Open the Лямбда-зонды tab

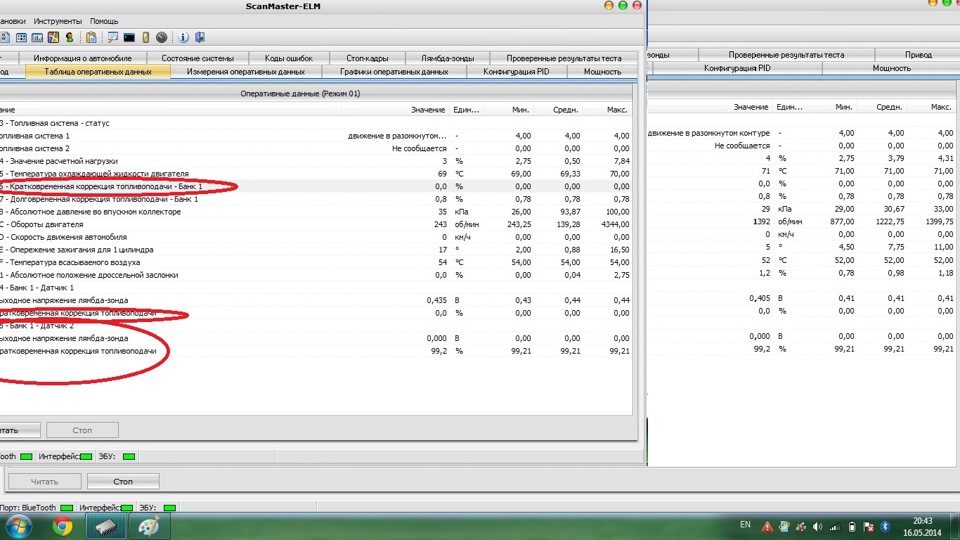[x=448, y=58]
